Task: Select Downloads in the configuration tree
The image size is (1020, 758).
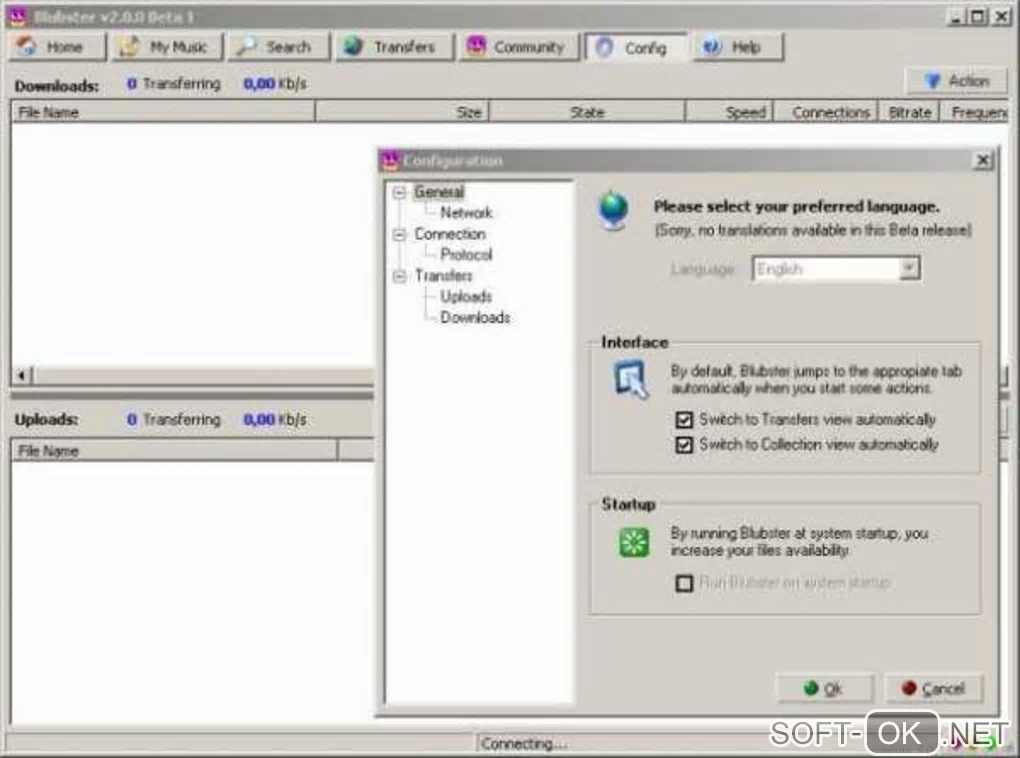Action: pos(476,317)
